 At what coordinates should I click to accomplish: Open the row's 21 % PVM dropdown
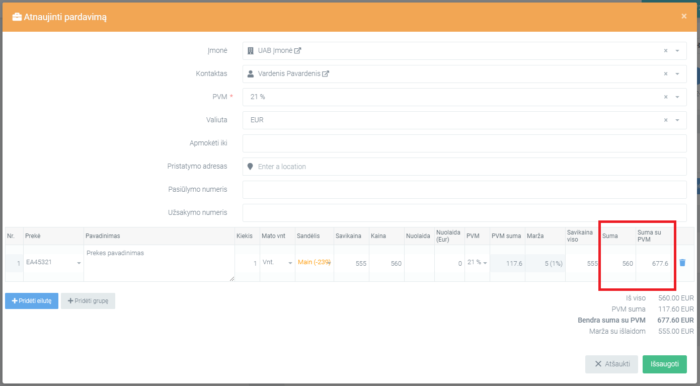pyautogui.click(x=477, y=263)
